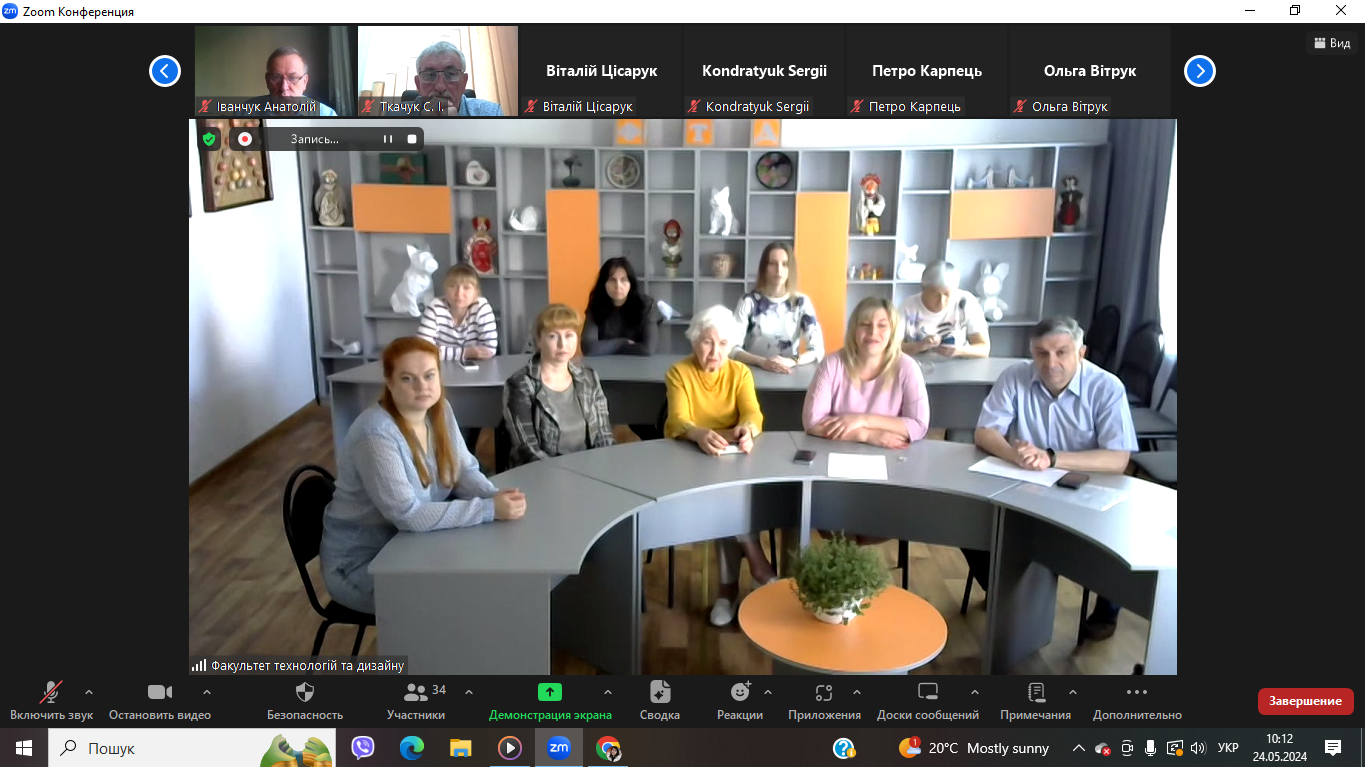Expand the screen share options arrow

click(608, 692)
